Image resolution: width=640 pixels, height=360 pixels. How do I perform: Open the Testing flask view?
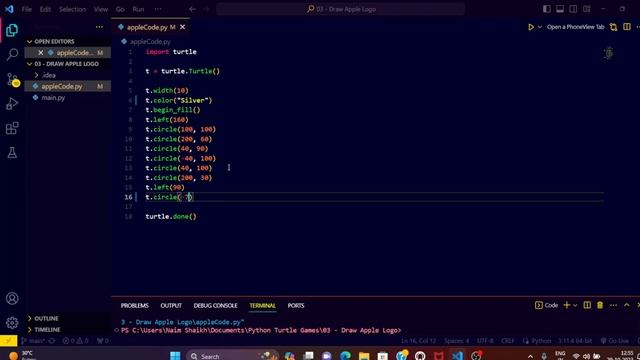point(12,153)
